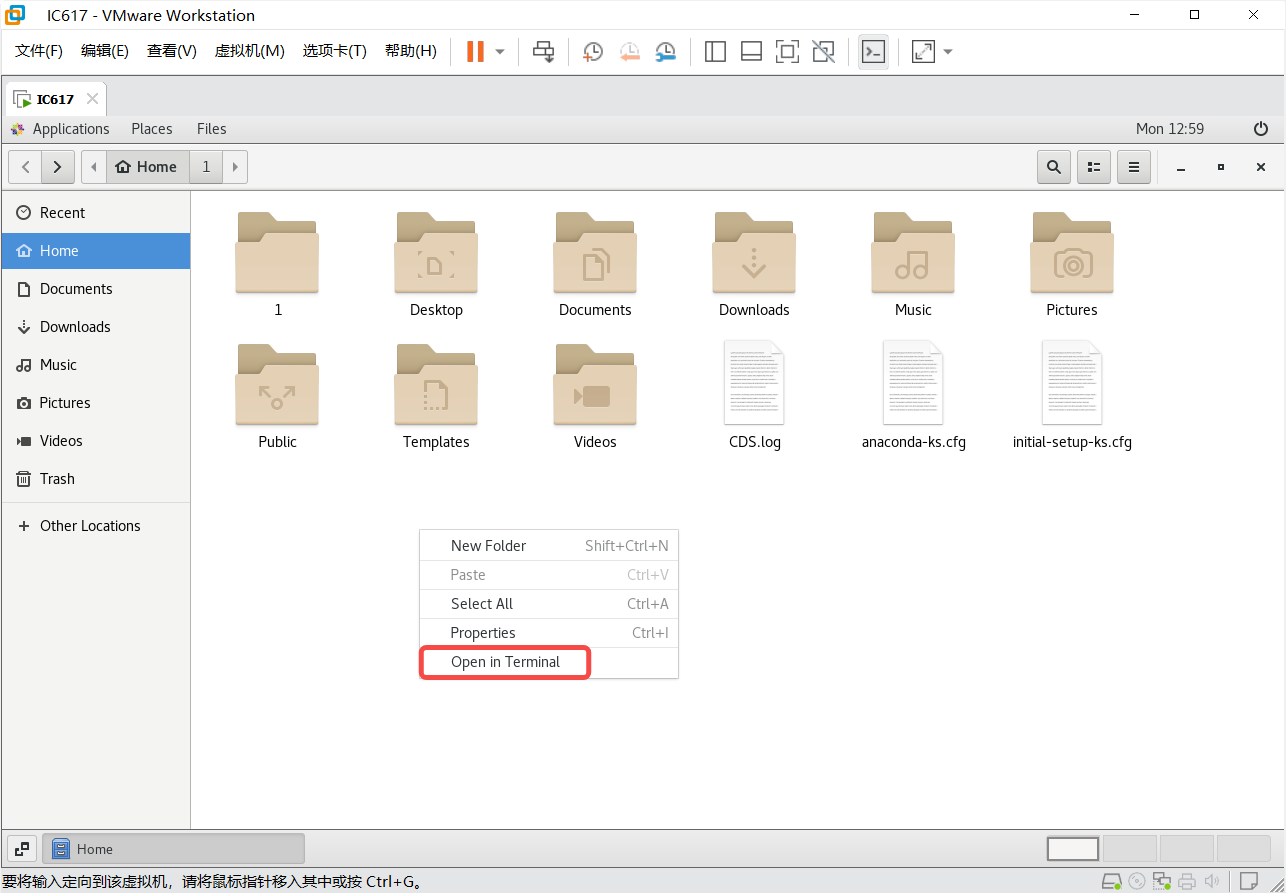Enter VMware full screen mode
1286x893 pixels.
point(787,52)
